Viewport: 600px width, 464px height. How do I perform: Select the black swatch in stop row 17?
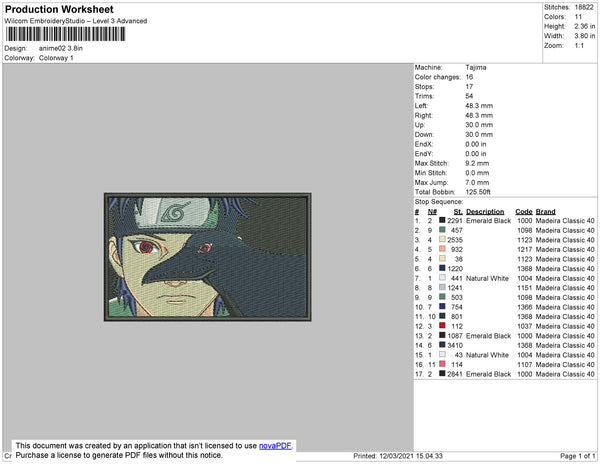pos(442,373)
